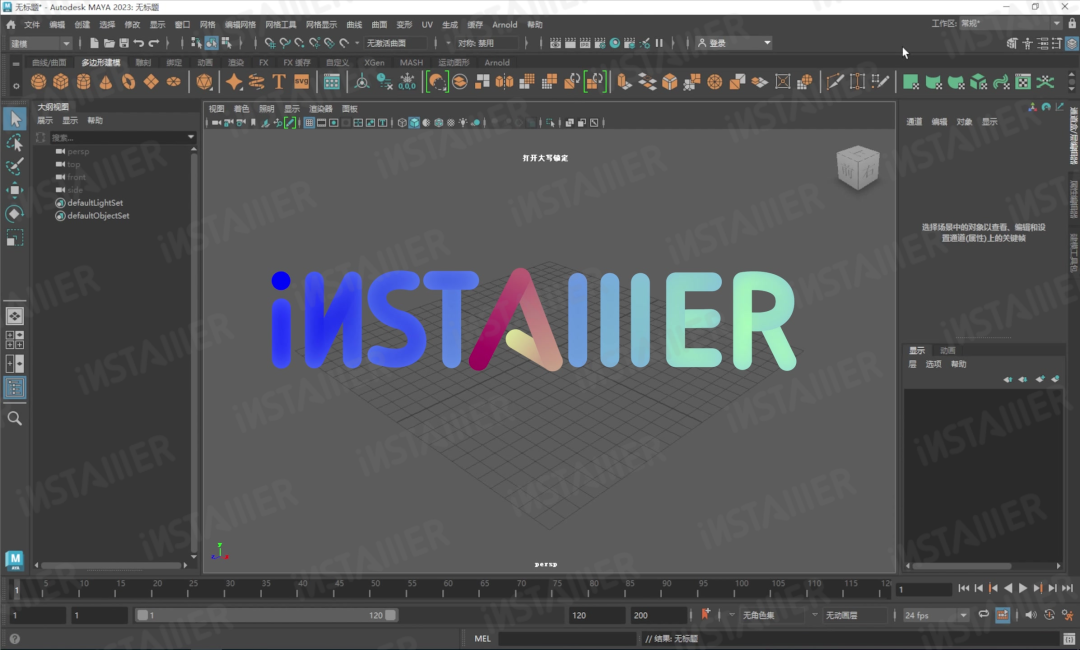
Task: Click the Save Scene disk icon
Action: [x=124, y=43]
